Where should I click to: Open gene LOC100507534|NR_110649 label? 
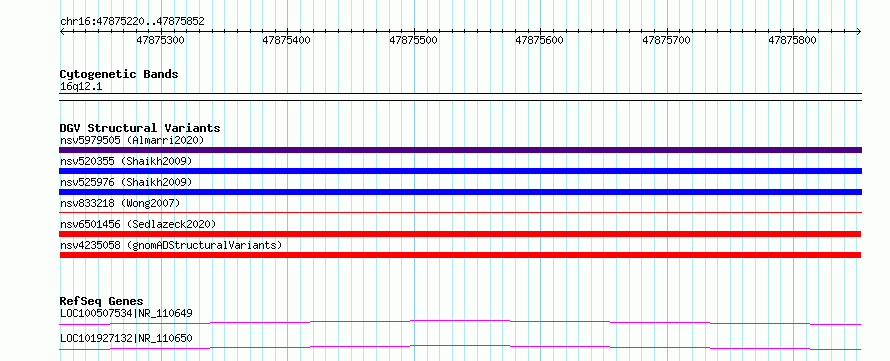[126, 313]
